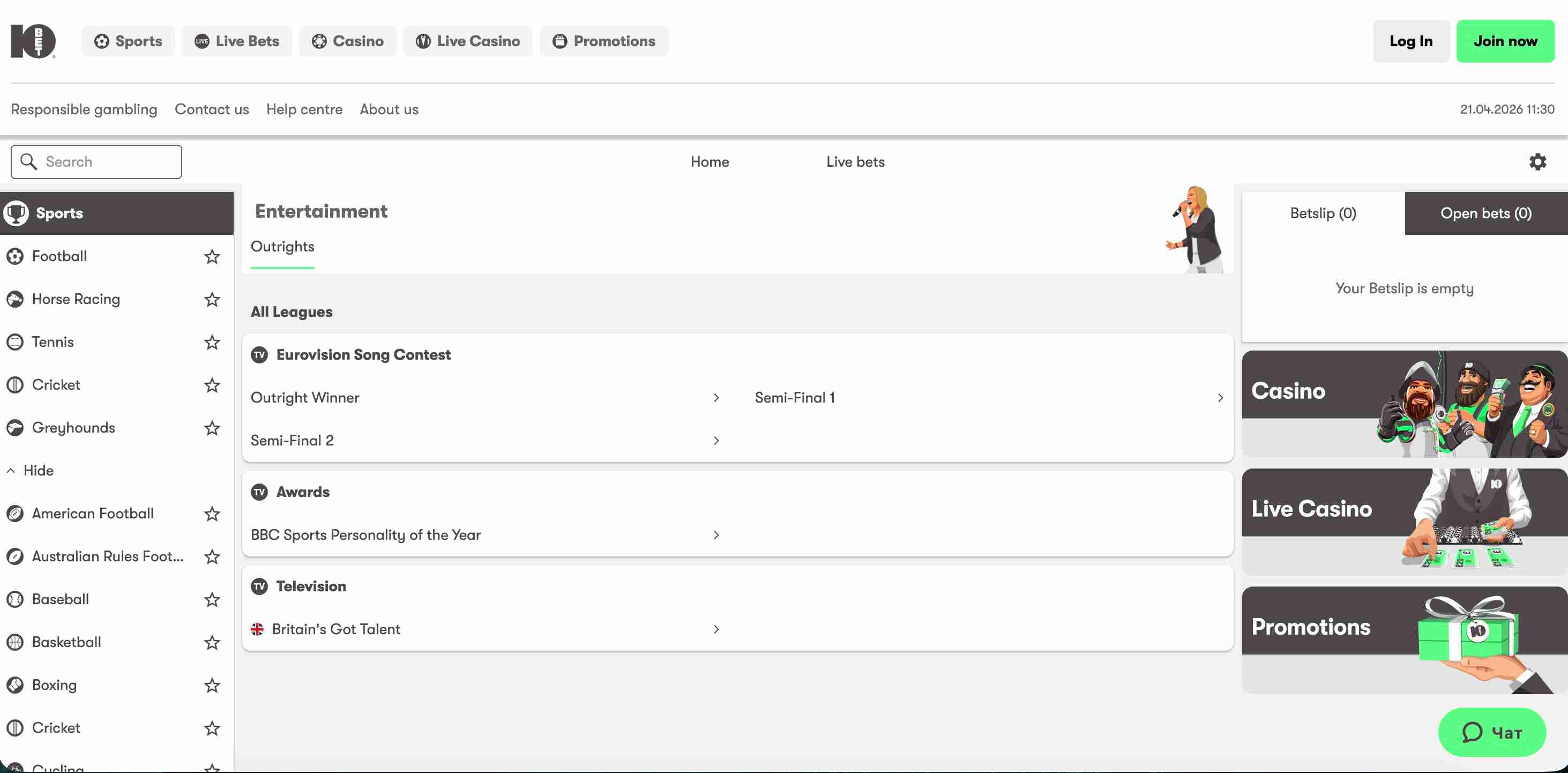Switch to the Betslip tab

coord(1323,214)
